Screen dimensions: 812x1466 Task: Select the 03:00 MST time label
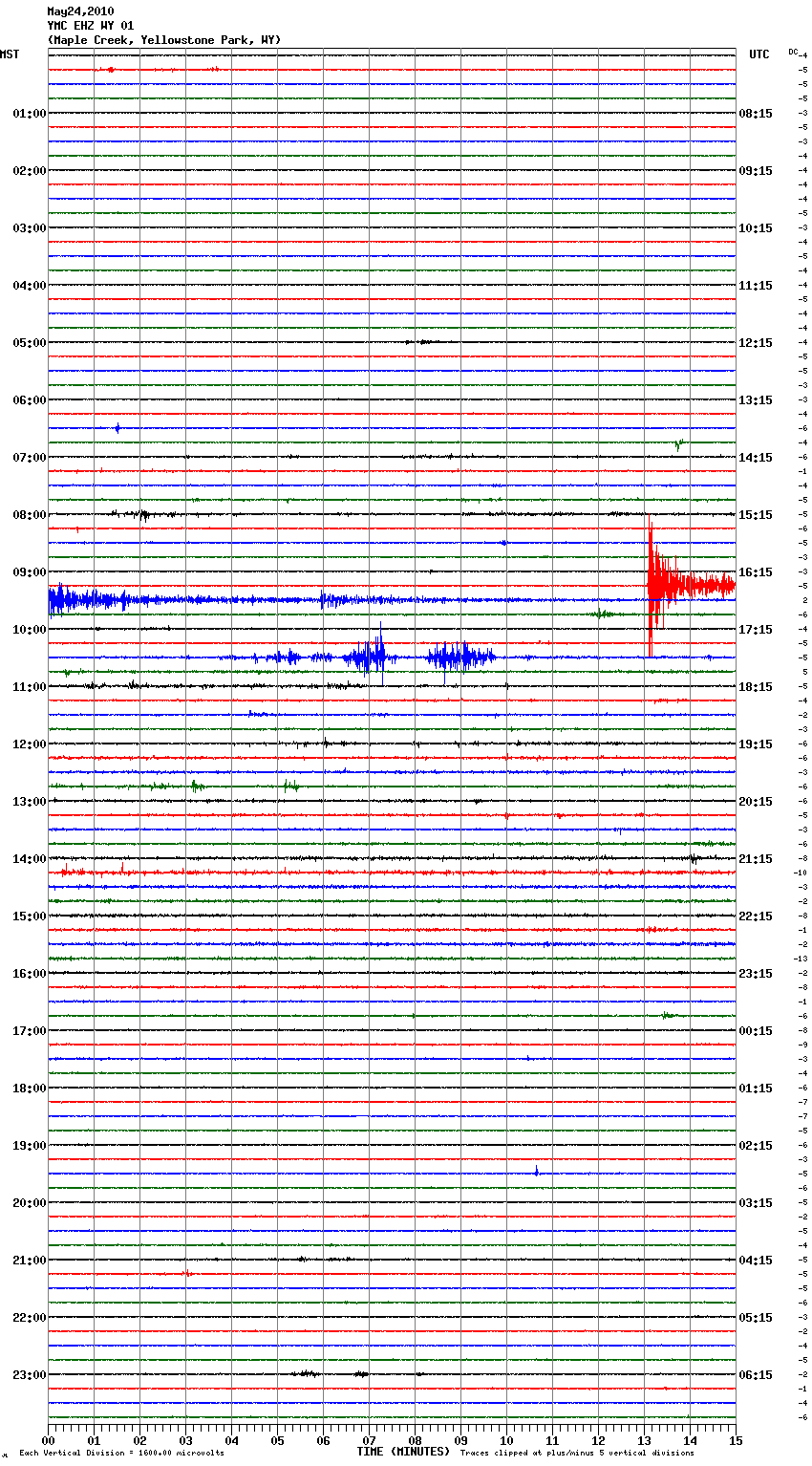(30, 228)
